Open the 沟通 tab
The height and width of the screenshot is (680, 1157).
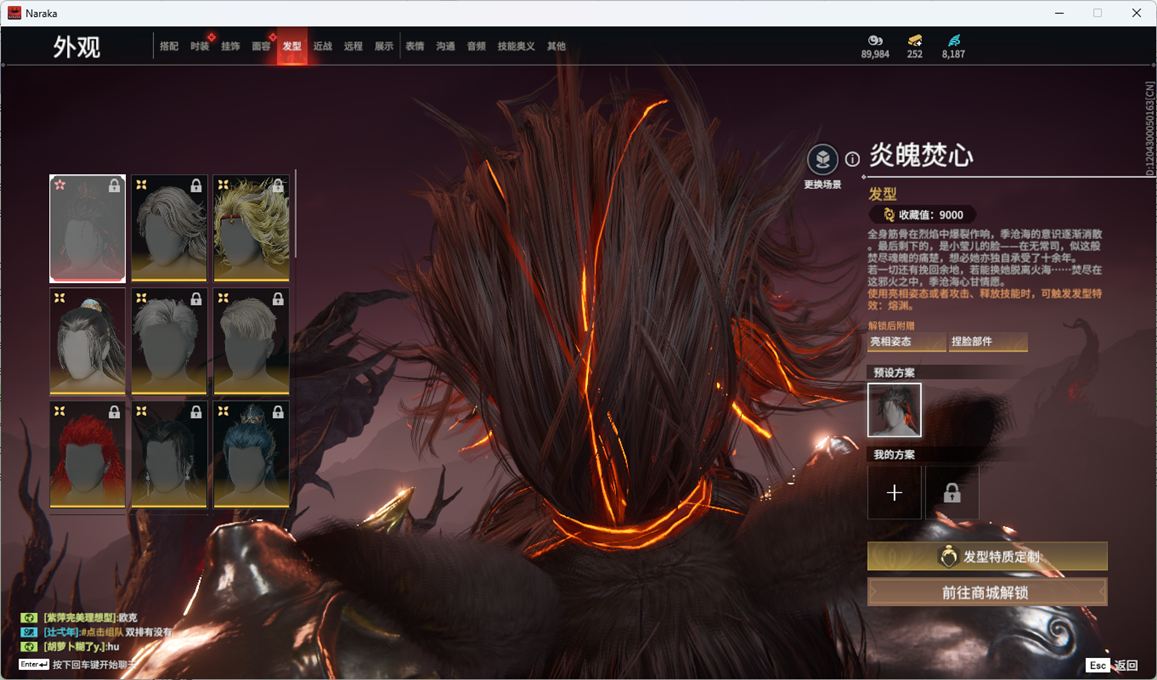446,46
